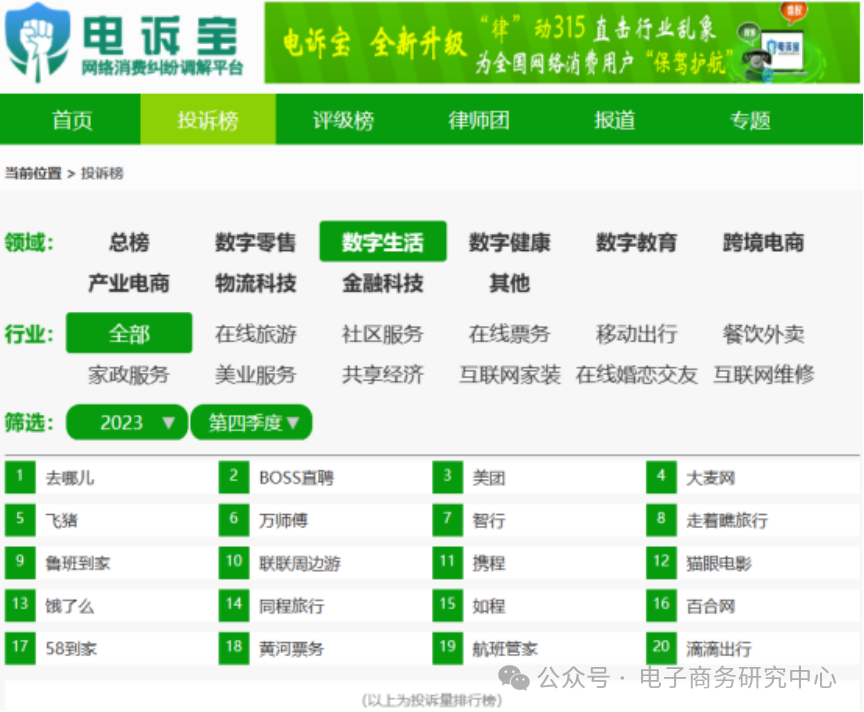The height and width of the screenshot is (712, 864).
Task: Click the 滴滴出行 ranking entry
Action: (x=722, y=649)
